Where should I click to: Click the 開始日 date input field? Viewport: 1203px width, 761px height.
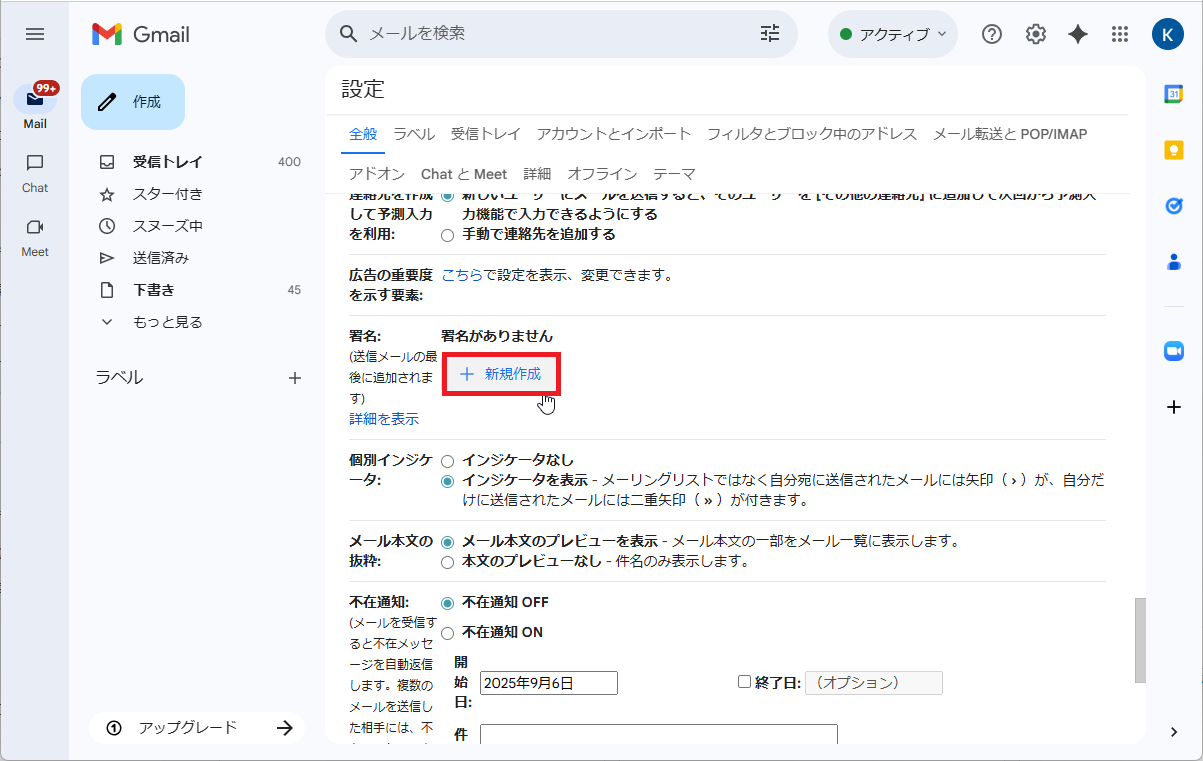[x=548, y=682]
